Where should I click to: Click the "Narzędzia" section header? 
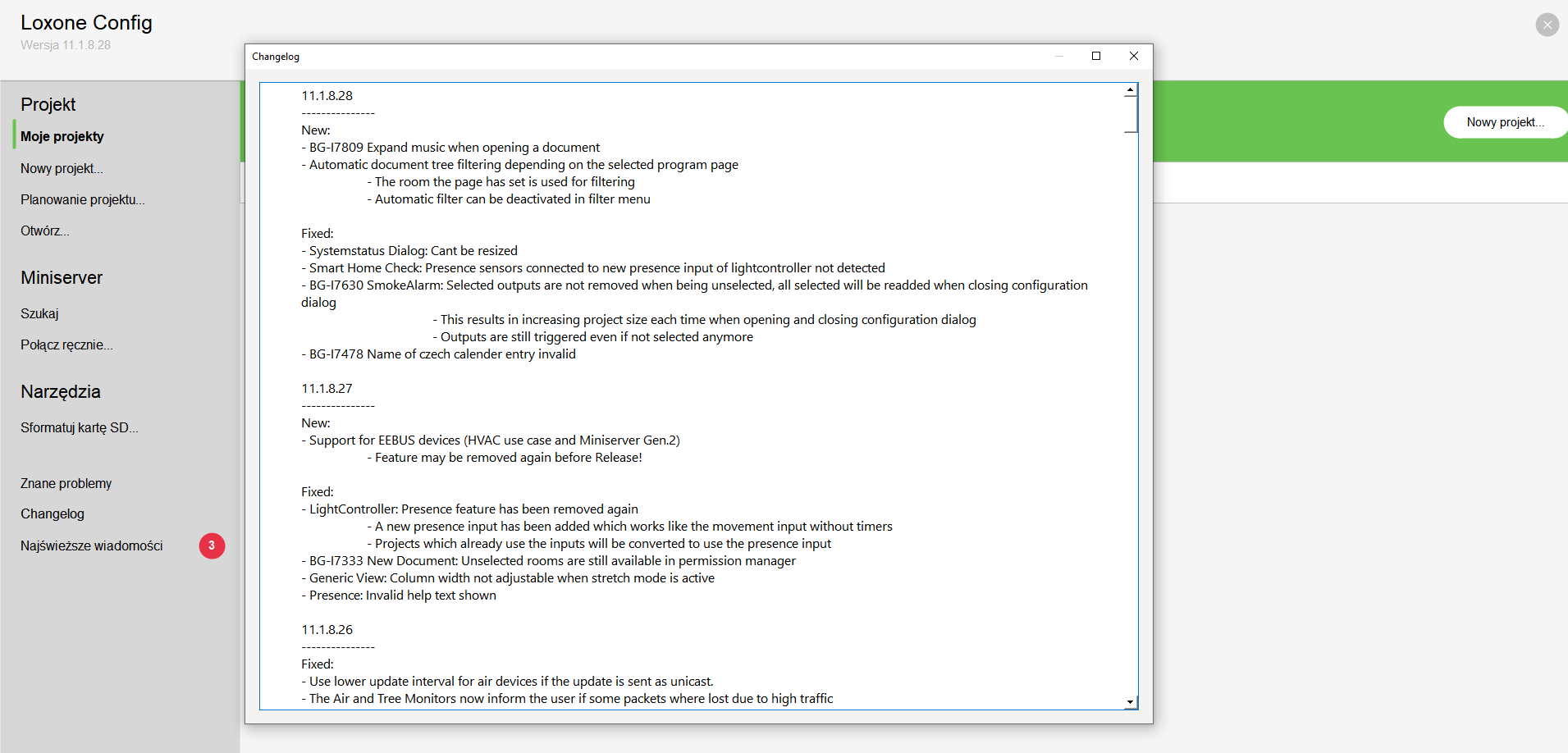[x=60, y=391]
